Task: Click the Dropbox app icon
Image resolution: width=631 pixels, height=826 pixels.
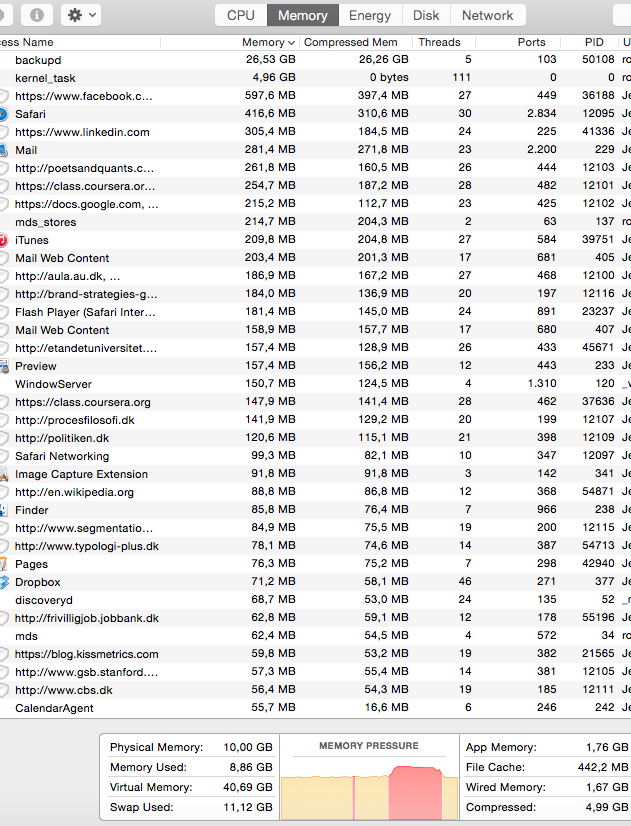Action: point(4,582)
